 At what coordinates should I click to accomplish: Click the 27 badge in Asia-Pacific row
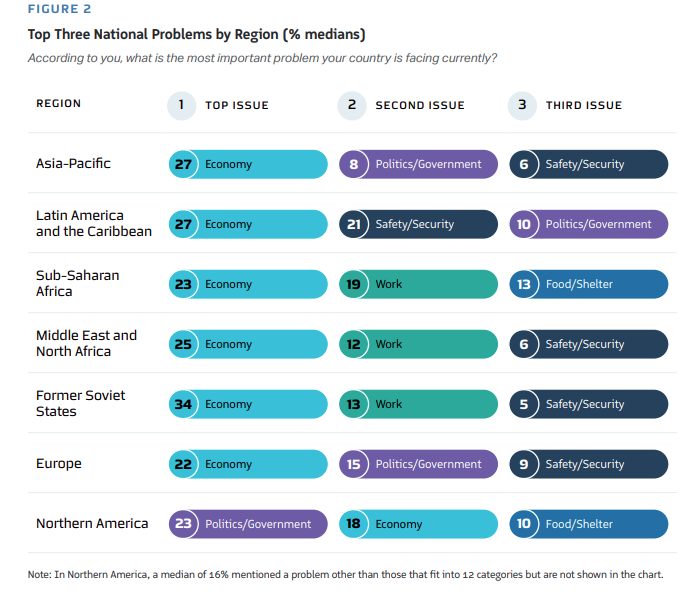point(183,164)
